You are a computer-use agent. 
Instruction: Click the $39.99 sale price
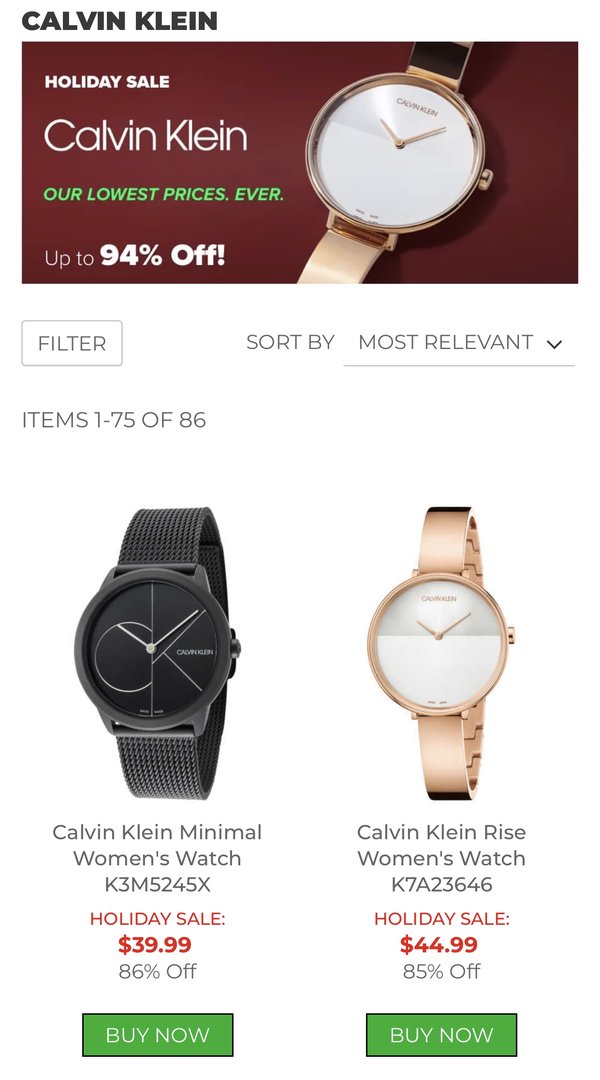point(155,944)
